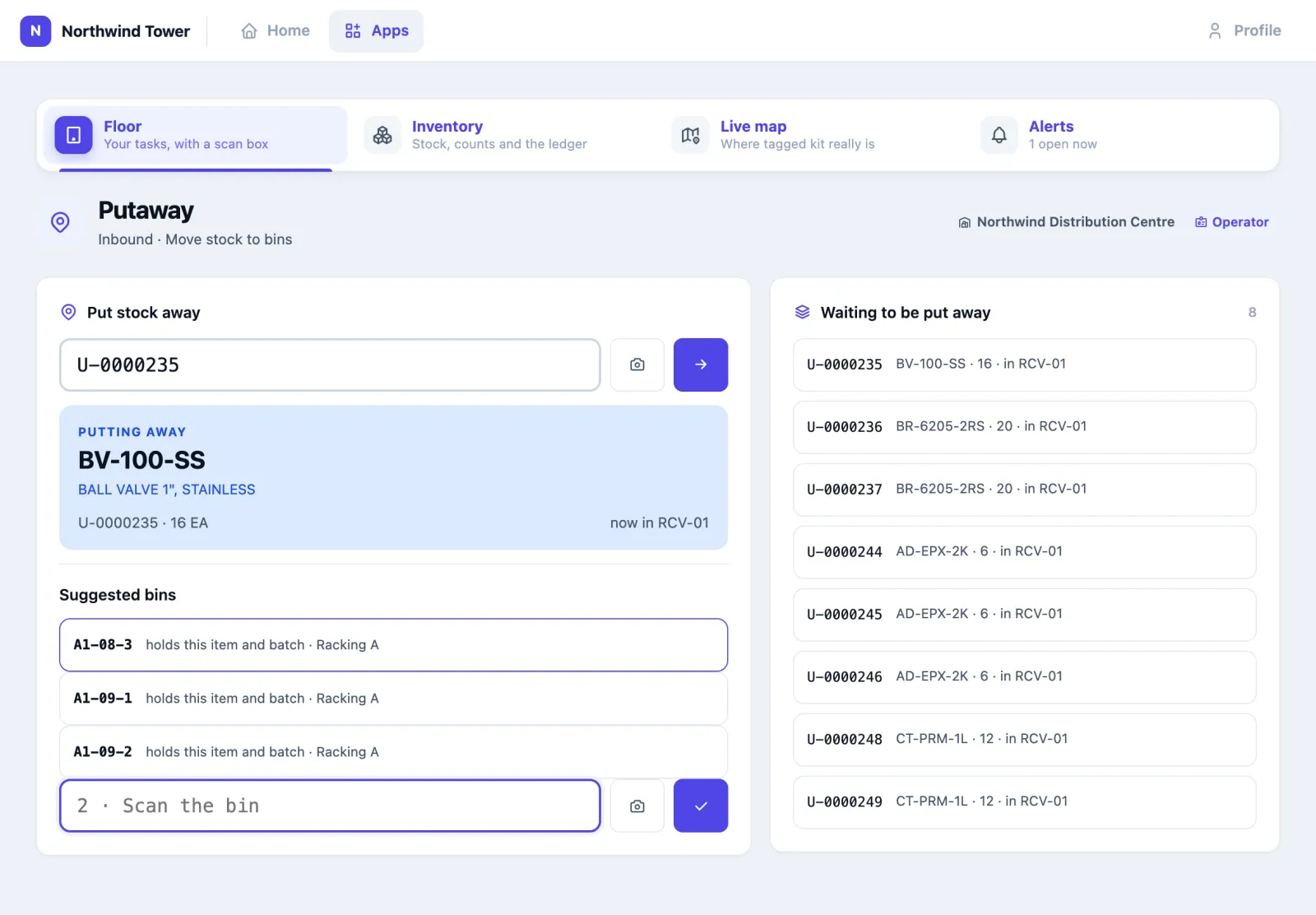Select waiting unit U-0000246
The height and width of the screenshot is (915, 1316).
pyautogui.click(x=1025, y=677)
